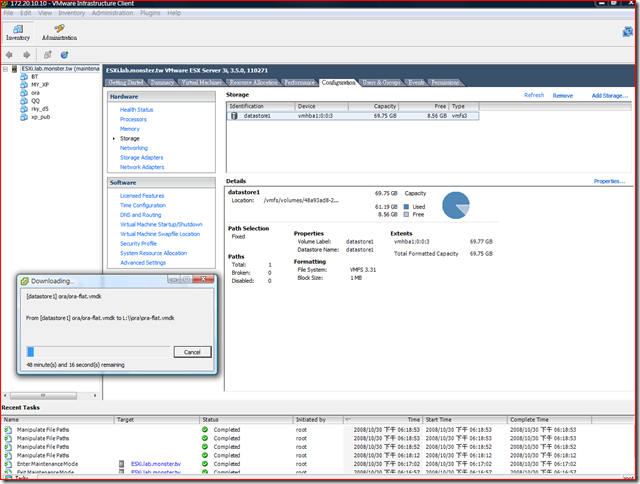
Task: Go back with the left arrow toolbar icon
Action: tap(9, 55)
